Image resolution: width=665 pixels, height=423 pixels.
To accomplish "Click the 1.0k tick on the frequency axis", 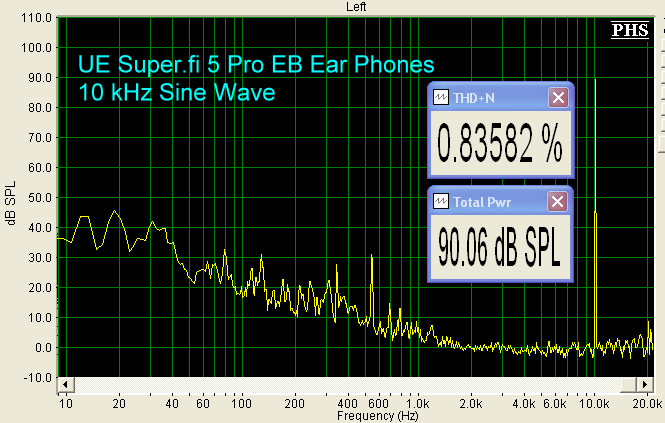I will click(418, 404).
